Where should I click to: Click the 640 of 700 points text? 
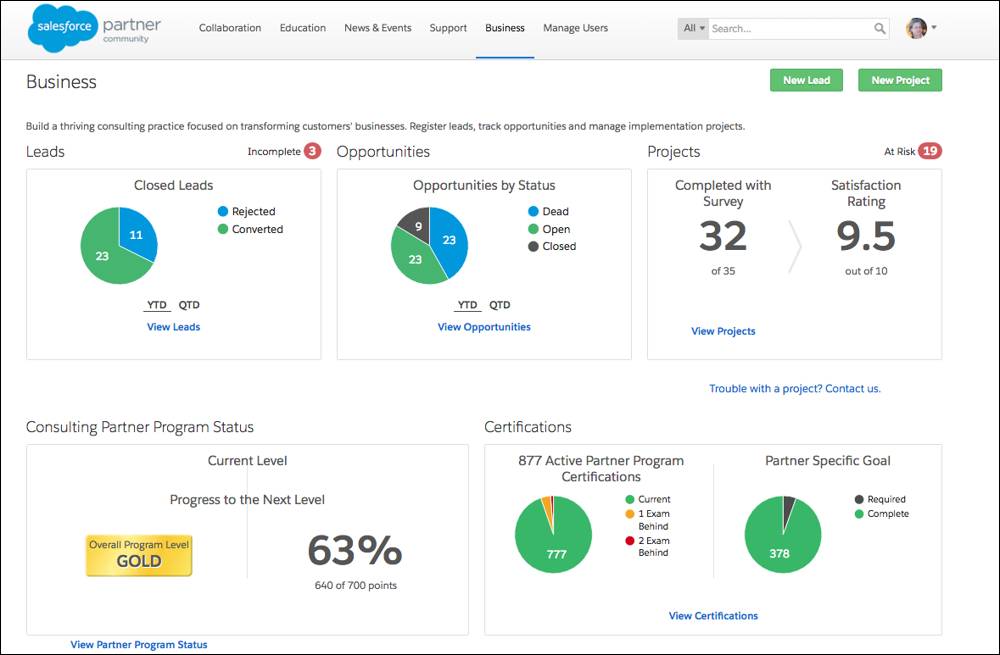click(355, 585)
